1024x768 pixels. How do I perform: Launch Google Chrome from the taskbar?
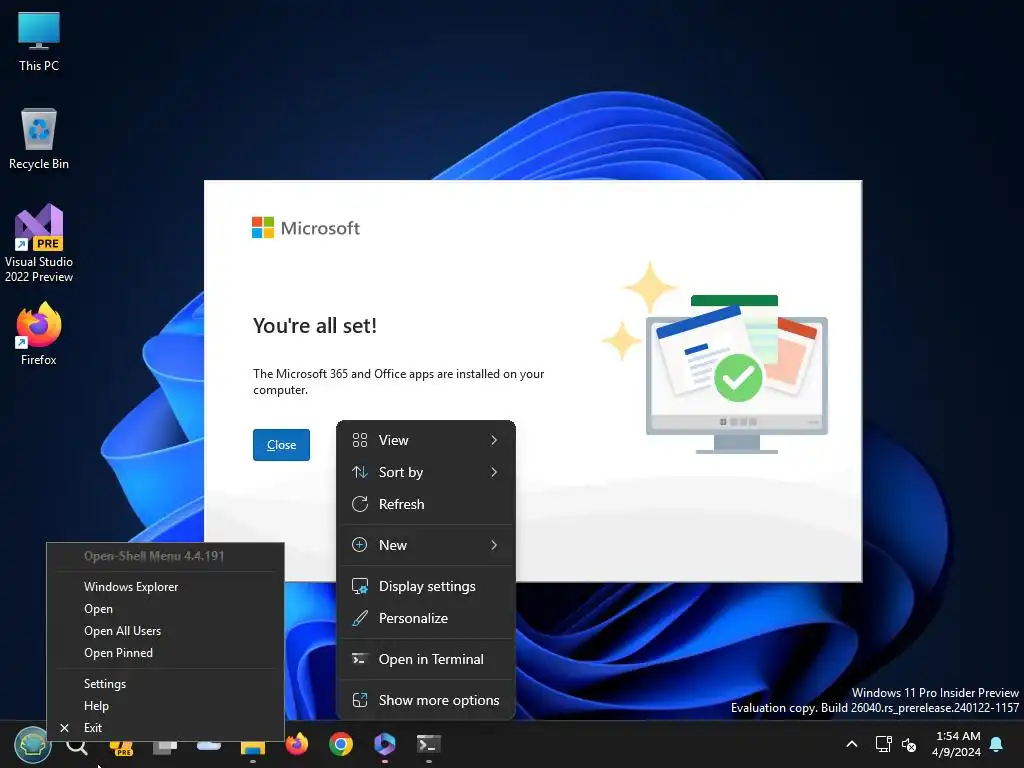pyautogui.click(x=341, y=744)
